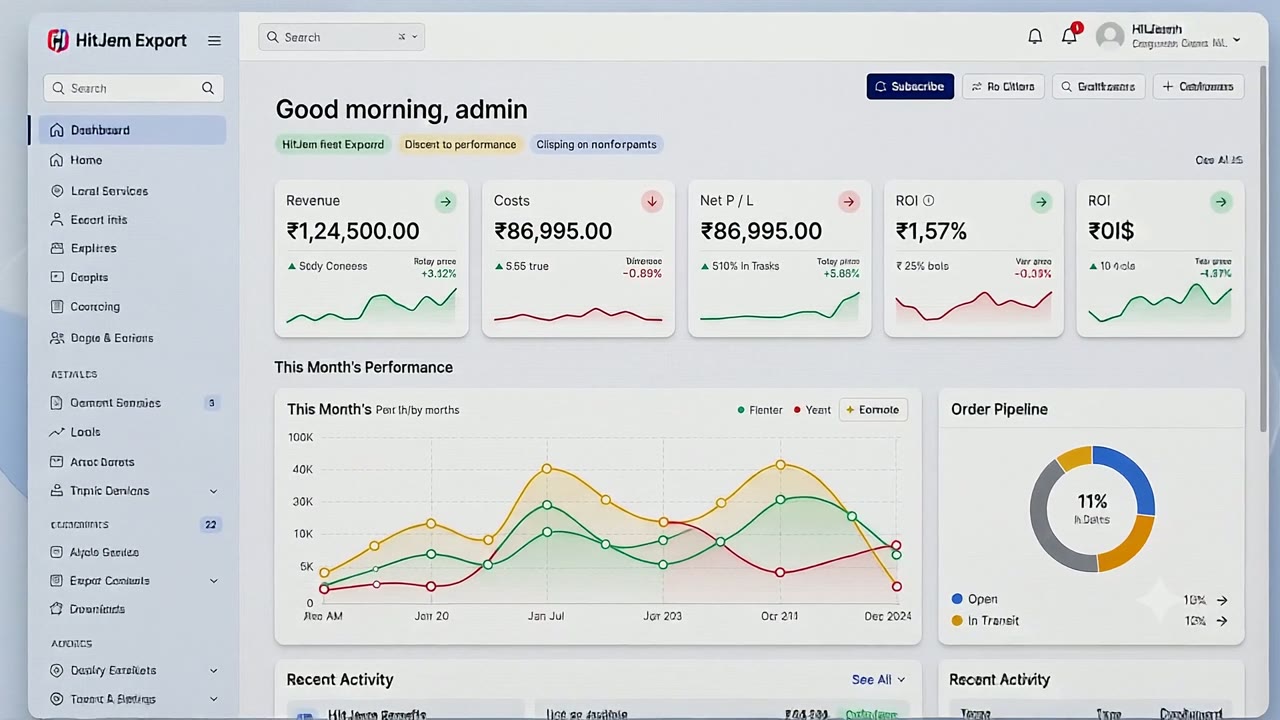Click the link above the ROI cards

1219,160
